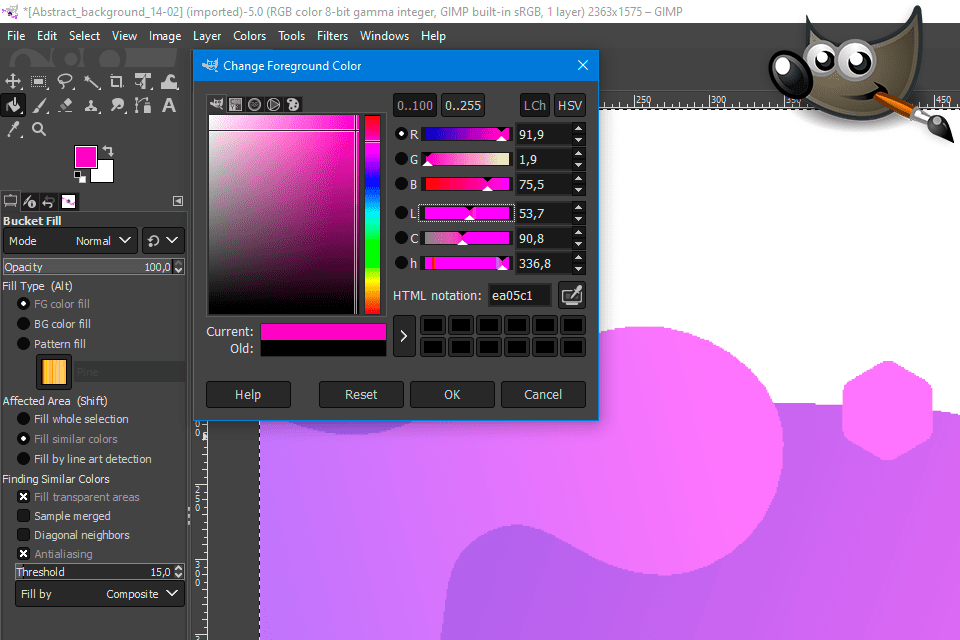
Task: Select the Crop tool
Action: [x=117, y=81]
